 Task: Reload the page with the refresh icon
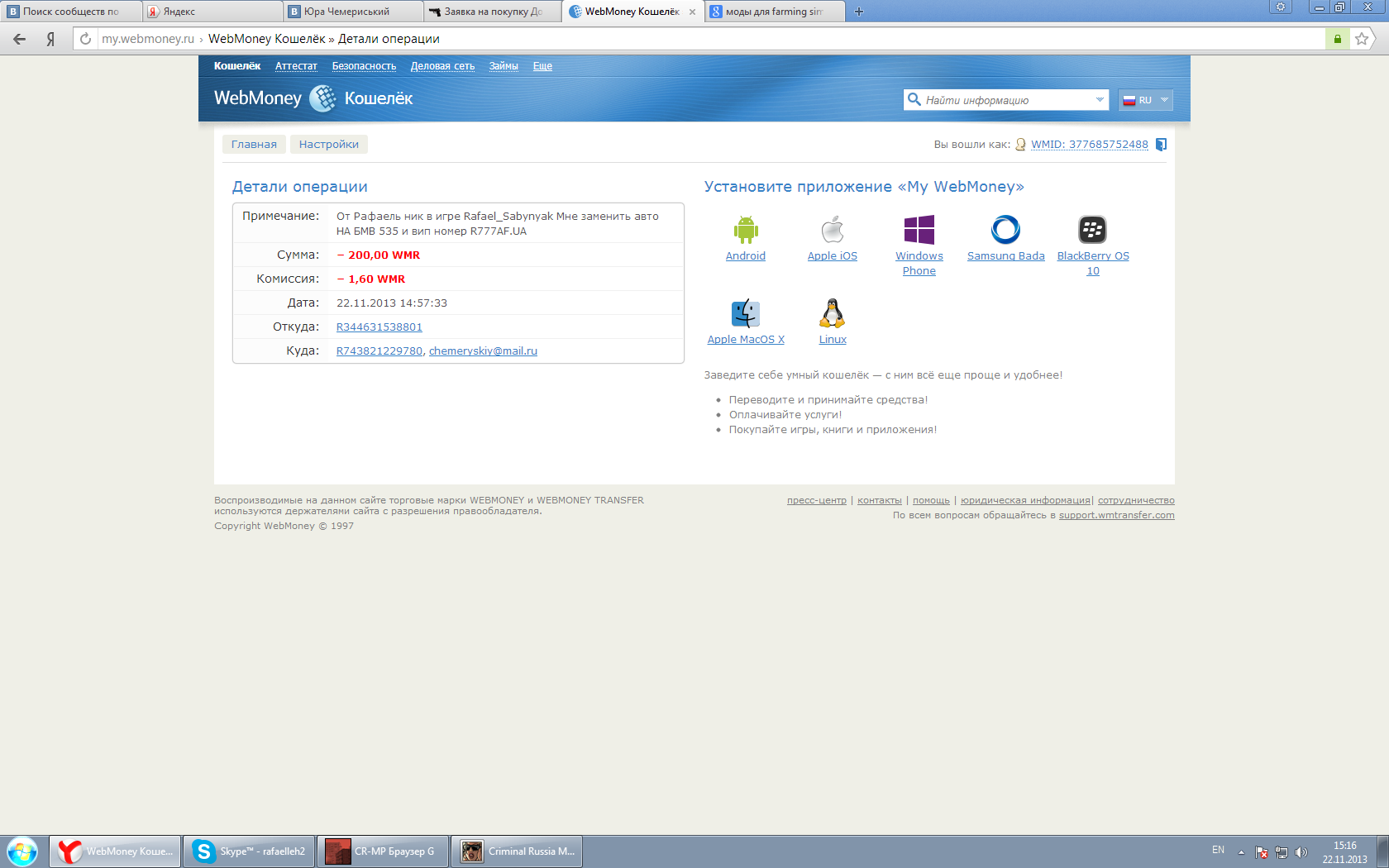(85, 39)
